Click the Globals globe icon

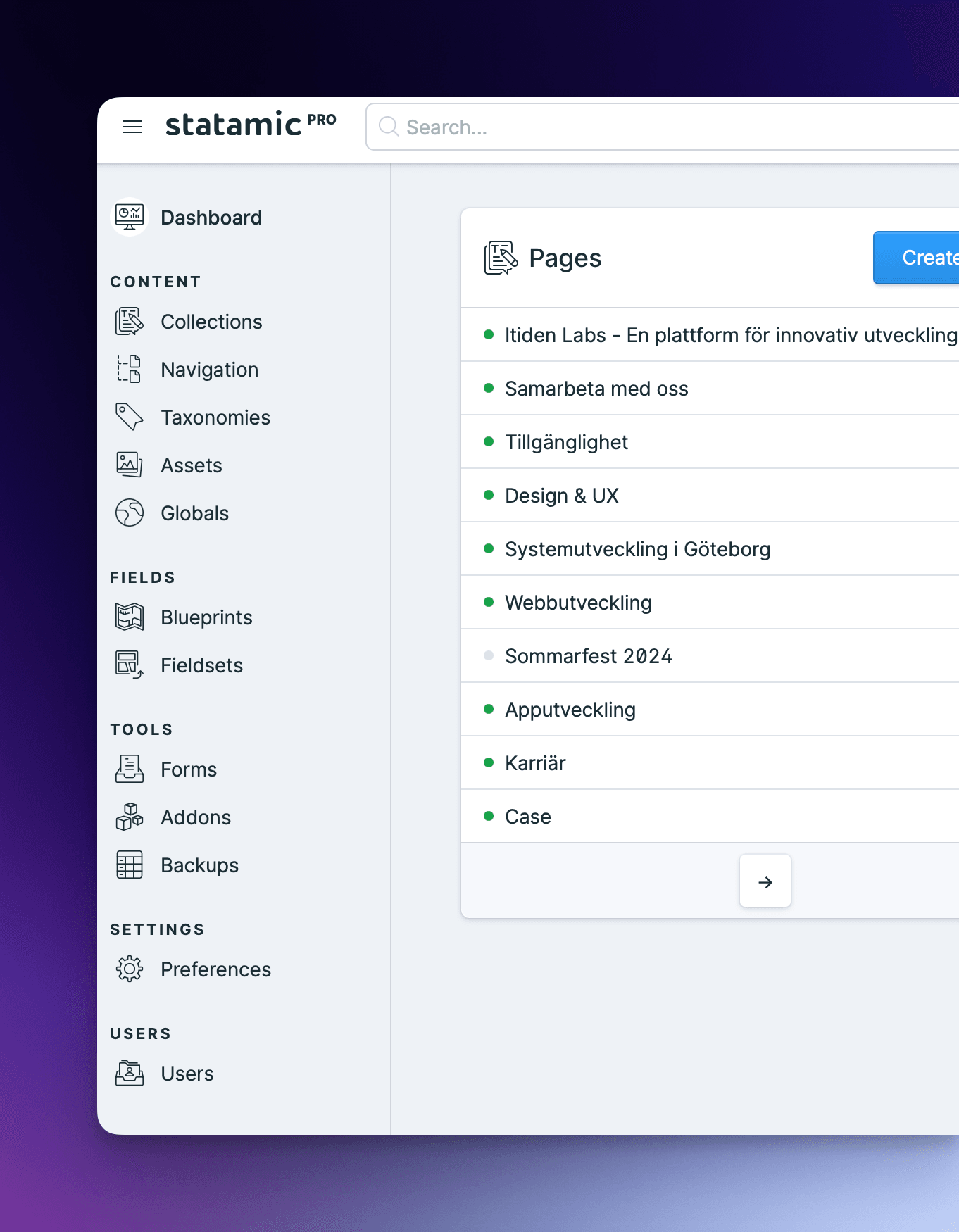[x=130, y=513]
